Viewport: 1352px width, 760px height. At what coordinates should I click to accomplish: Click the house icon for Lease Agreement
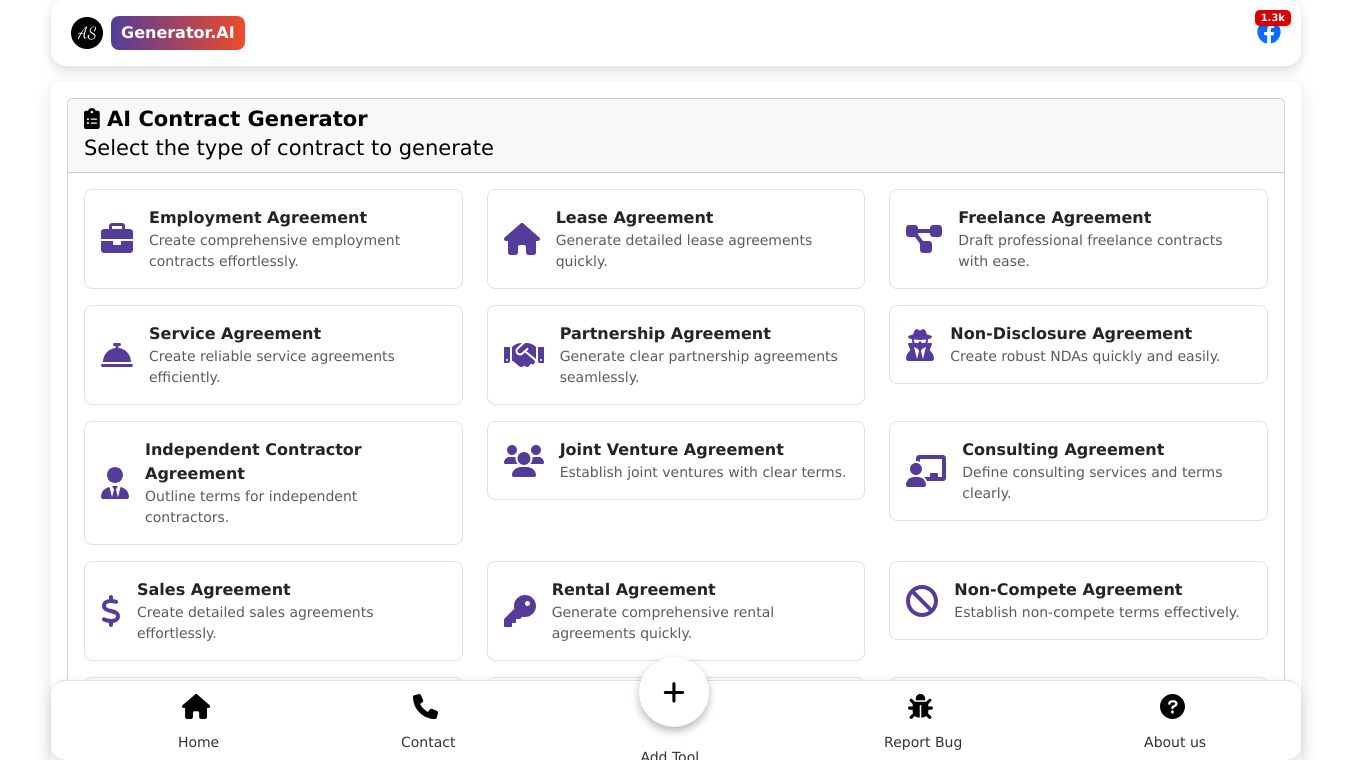point(522,239)
